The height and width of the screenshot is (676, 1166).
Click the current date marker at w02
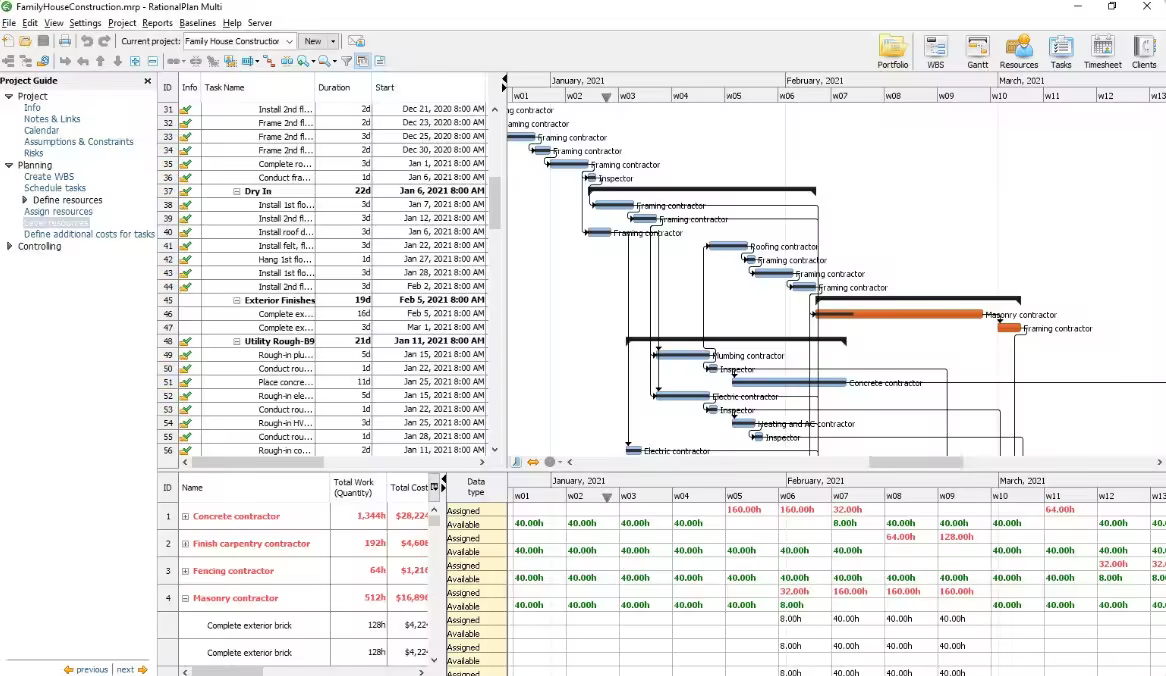pyautogui.click(x=606, y=97)
